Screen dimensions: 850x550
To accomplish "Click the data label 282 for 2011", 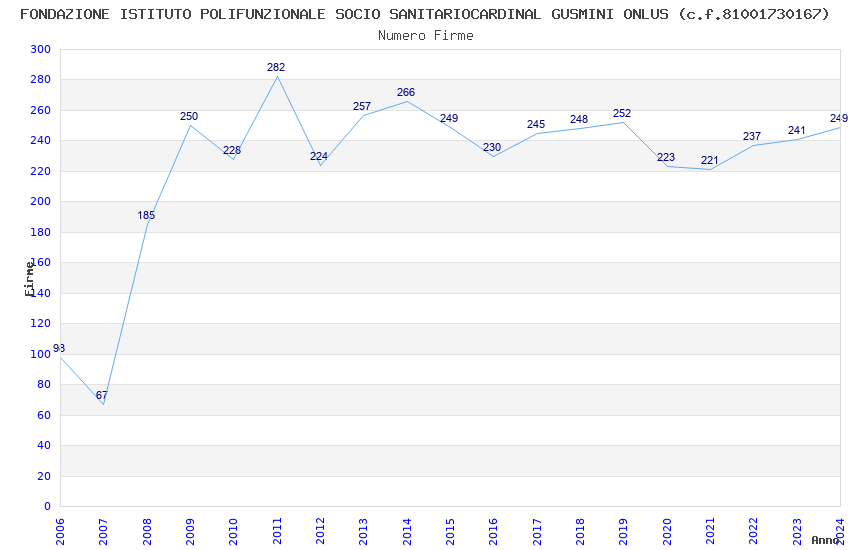I will [x=276, y=67].
